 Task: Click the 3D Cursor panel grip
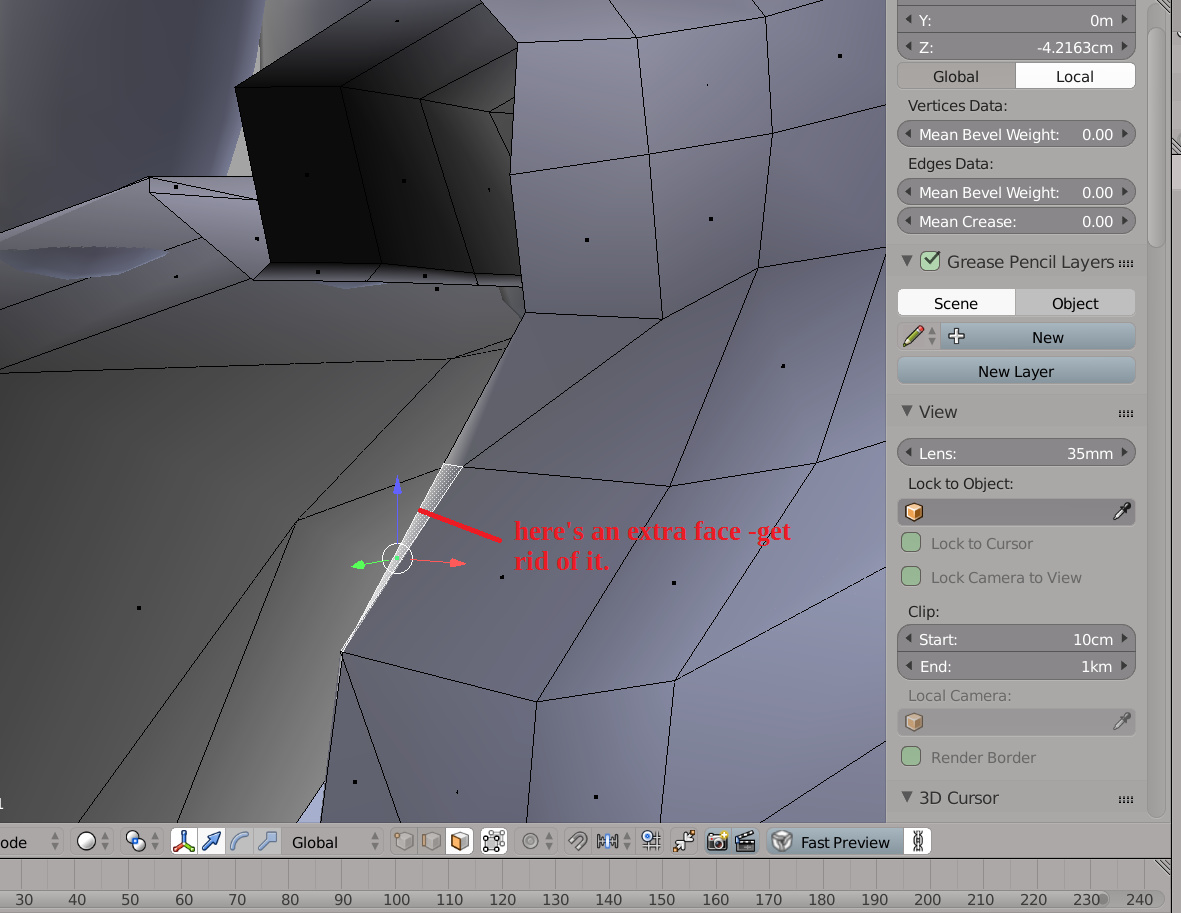click(1126, 798)
